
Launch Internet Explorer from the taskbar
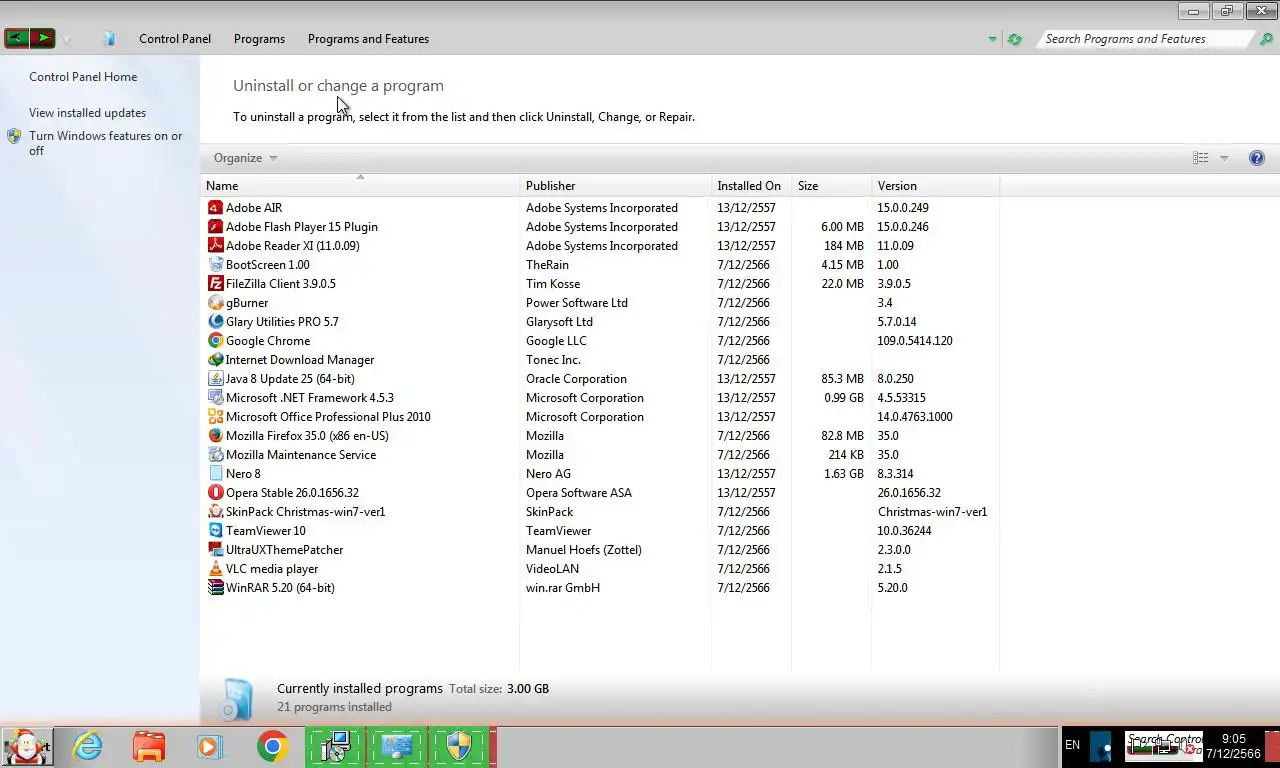pyautogui.click(x=89, y=746)
